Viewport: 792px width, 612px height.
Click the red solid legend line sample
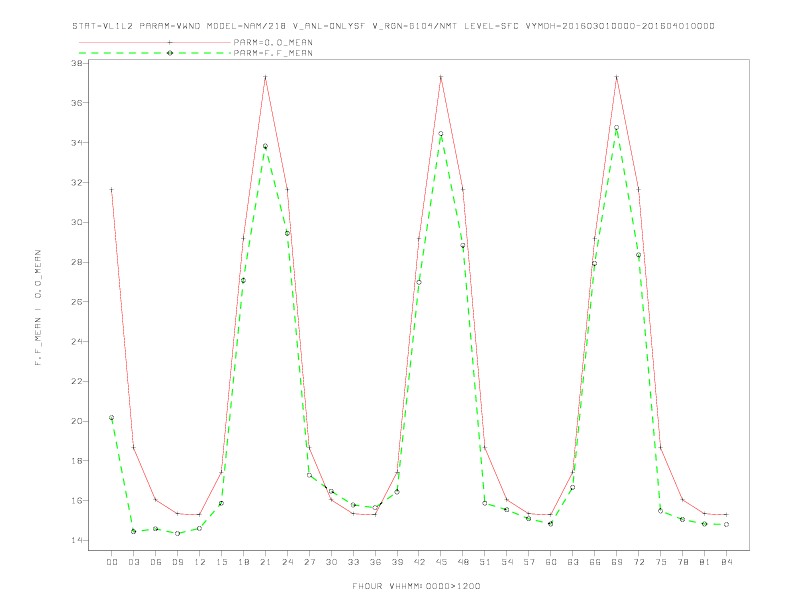(x=155, y=42)
